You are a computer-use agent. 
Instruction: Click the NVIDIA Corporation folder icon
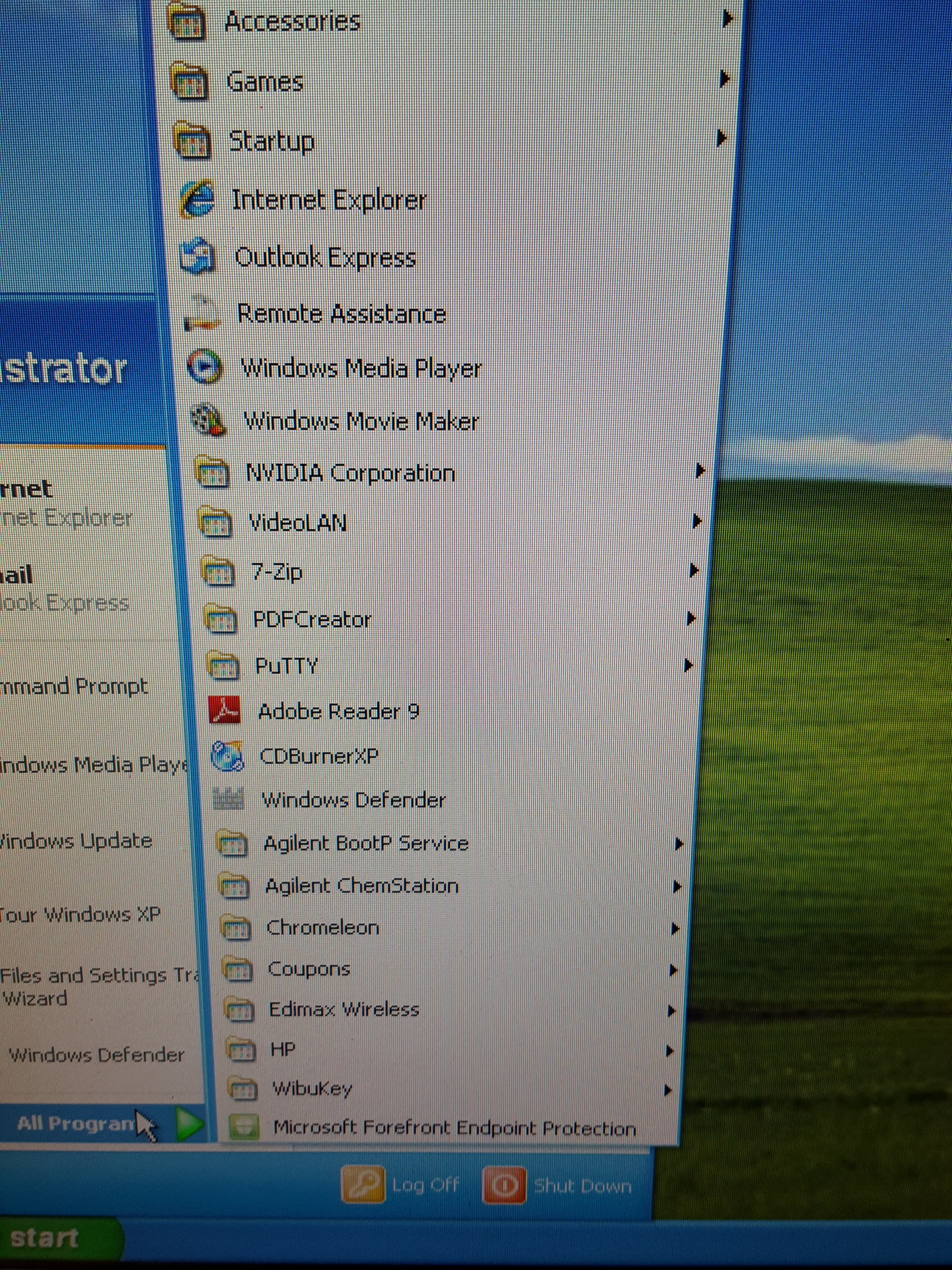[212, 473]
